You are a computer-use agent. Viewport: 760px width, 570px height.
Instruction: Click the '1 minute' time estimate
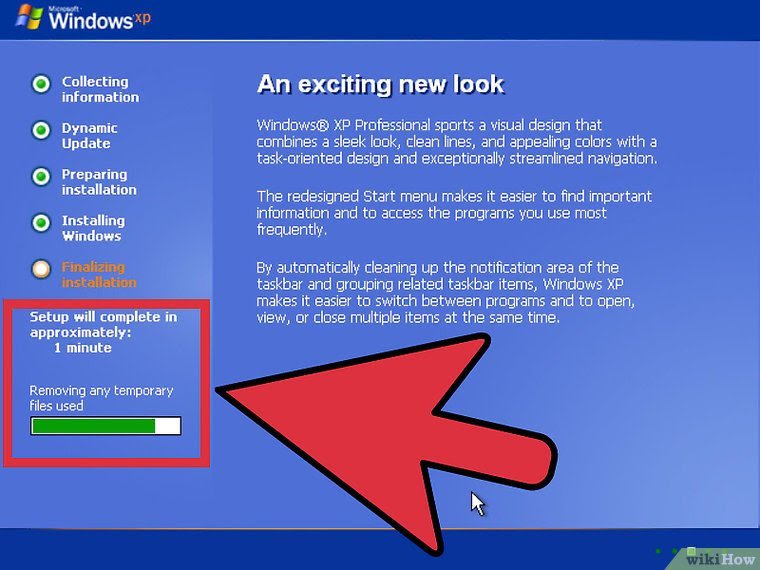[x=82, y=348]
